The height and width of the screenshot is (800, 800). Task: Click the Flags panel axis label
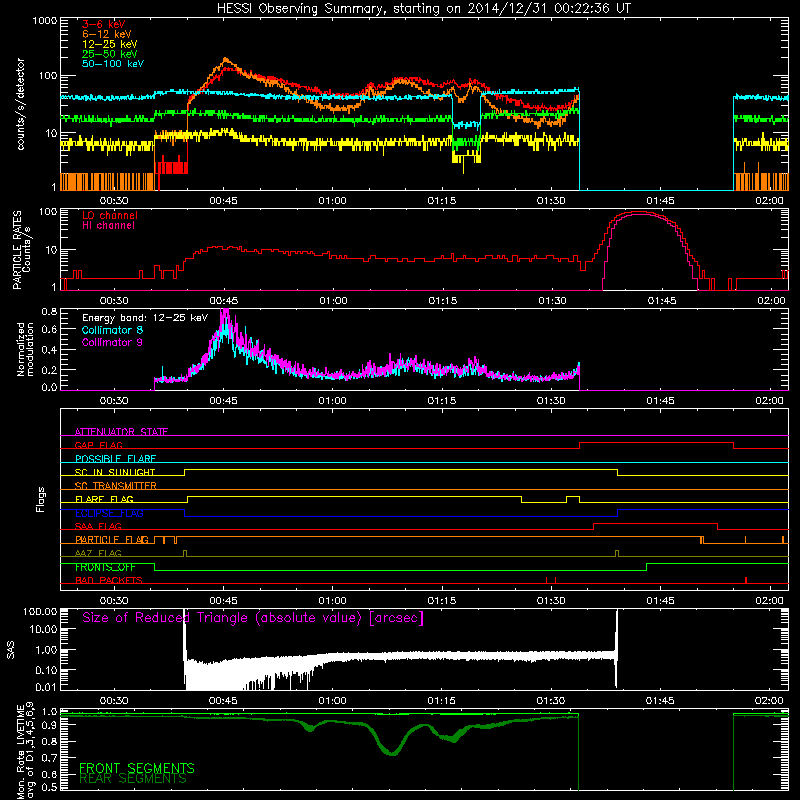(x=41, y=499)
